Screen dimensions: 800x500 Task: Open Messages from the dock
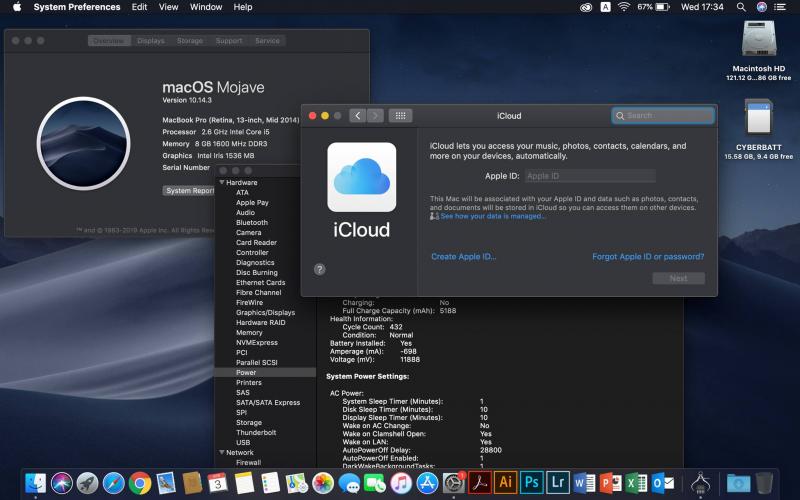(349, 483)
